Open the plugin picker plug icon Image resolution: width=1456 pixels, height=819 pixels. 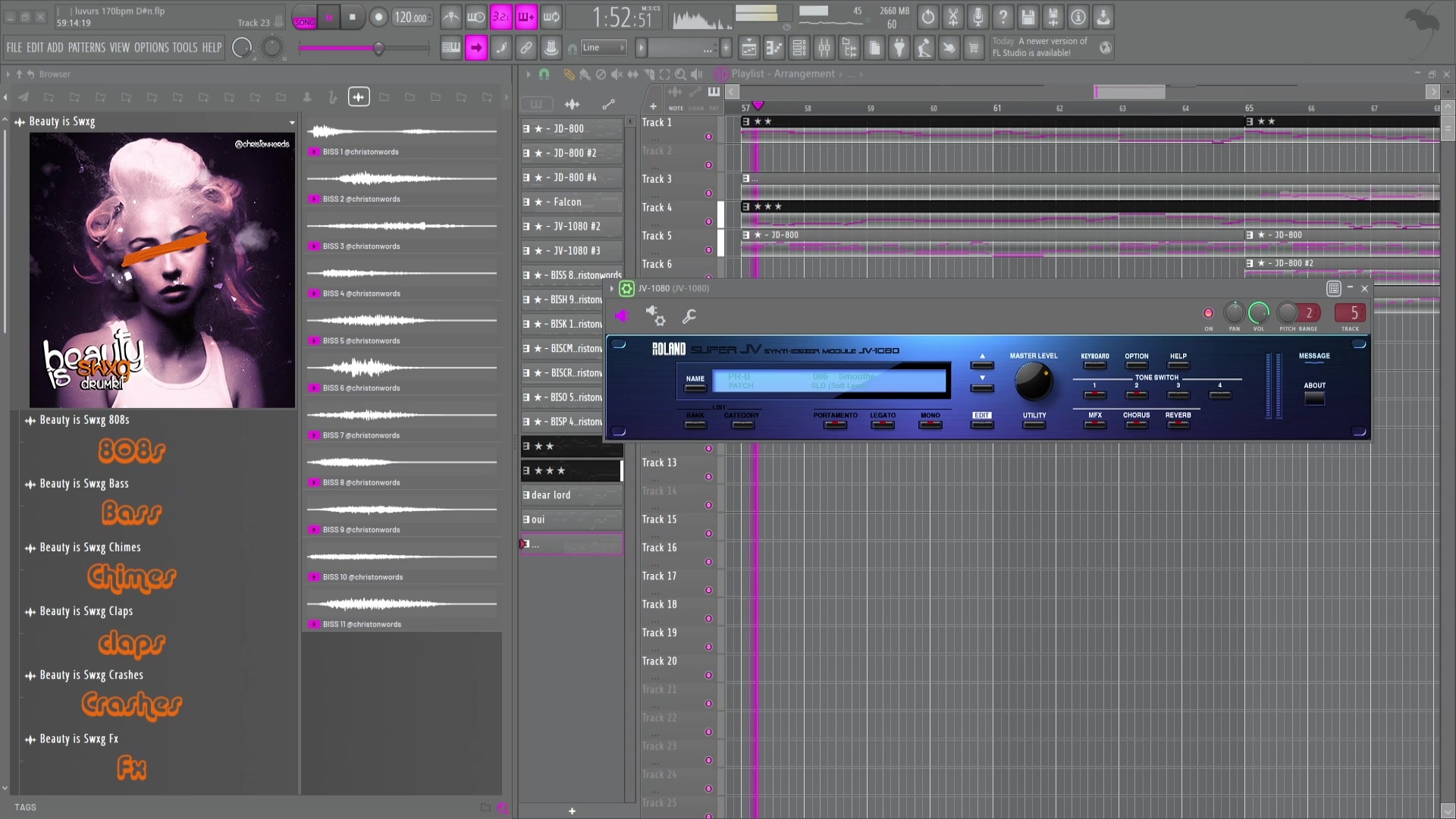click(x=899, y=49)
